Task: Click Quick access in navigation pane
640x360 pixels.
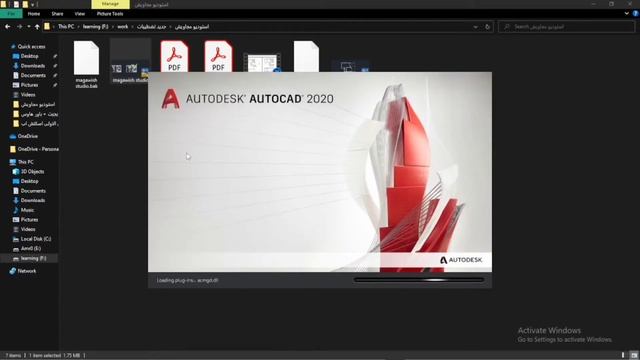Action: 28,47
